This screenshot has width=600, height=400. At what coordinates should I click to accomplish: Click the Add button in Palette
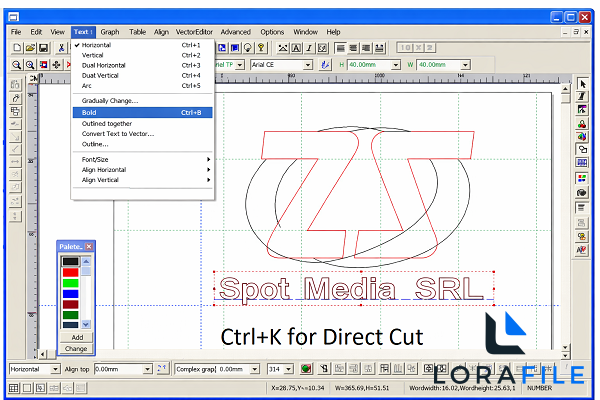(x=77, y=337)
